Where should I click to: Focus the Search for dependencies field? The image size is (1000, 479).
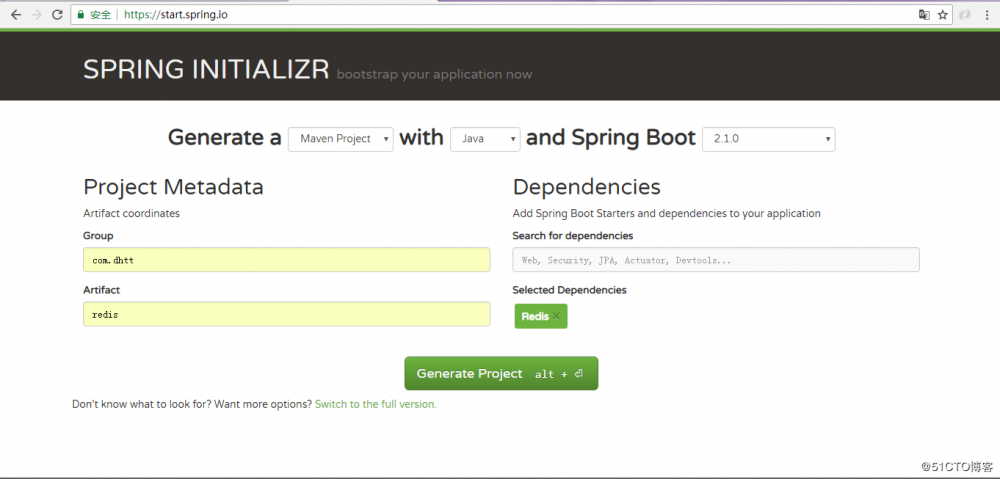(716, 260)
